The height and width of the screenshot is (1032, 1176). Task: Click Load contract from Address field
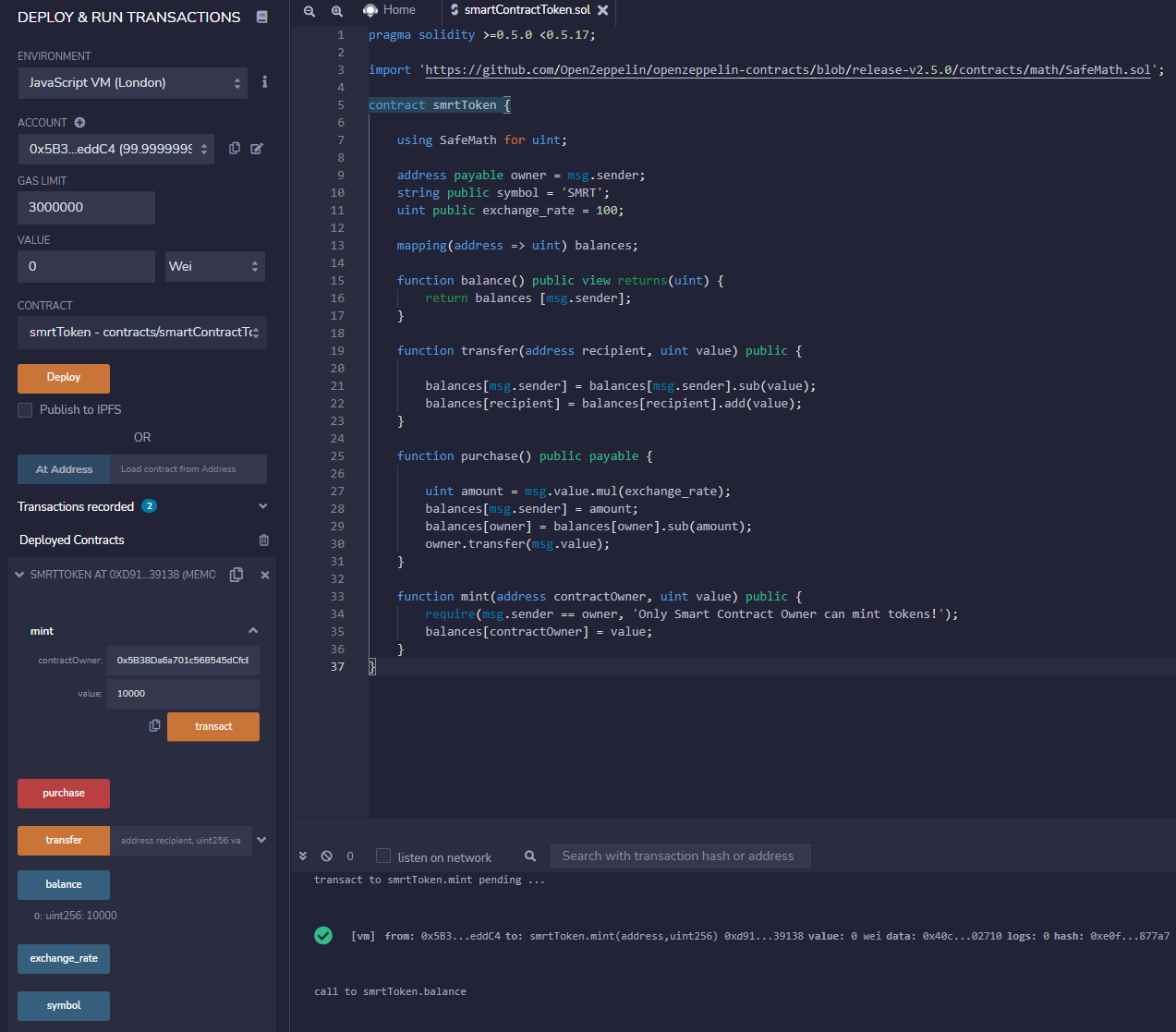(x=188, y=469)
